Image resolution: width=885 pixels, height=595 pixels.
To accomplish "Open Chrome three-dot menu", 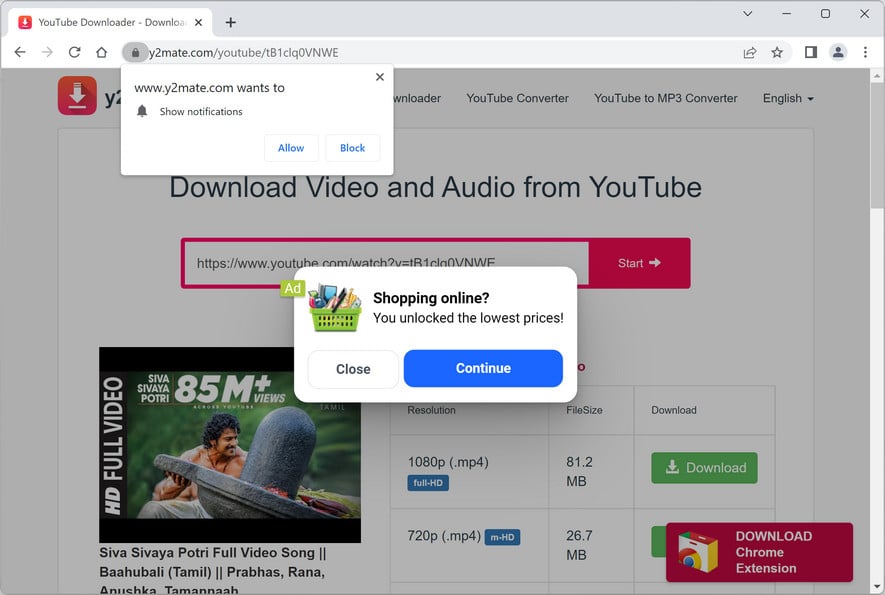I will 865,52.
